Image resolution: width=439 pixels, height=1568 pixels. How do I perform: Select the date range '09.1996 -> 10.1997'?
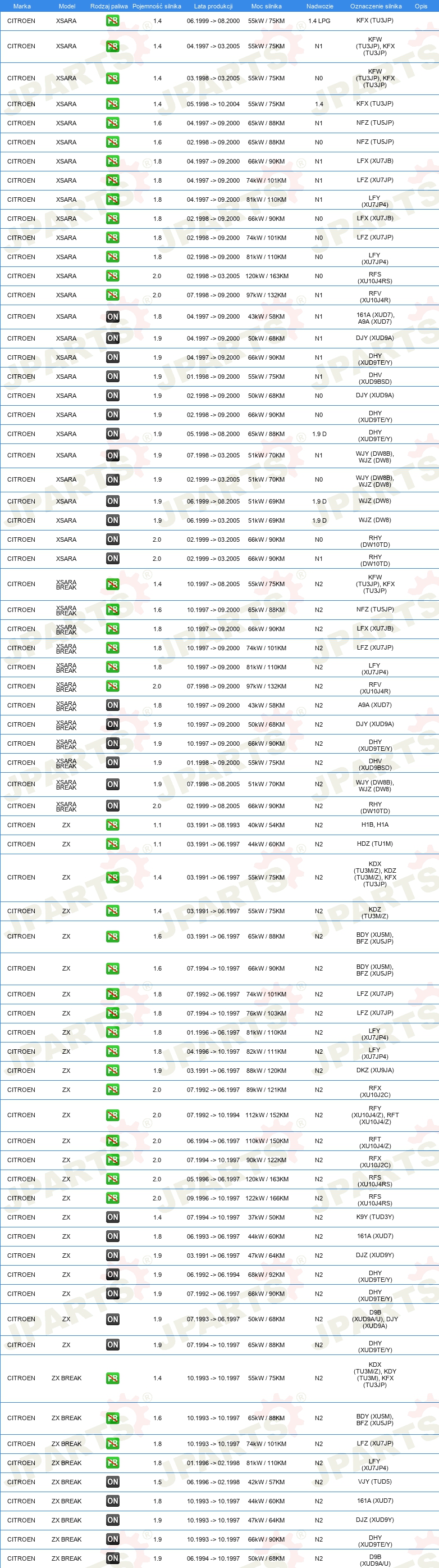[x=213, y=1199]
